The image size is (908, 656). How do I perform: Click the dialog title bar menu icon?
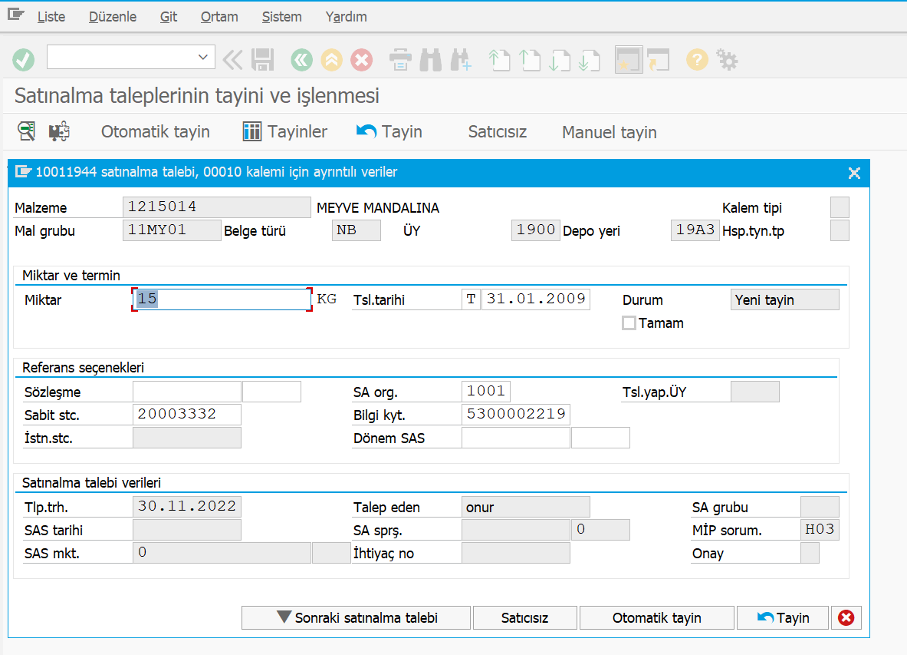coord(23,171)
